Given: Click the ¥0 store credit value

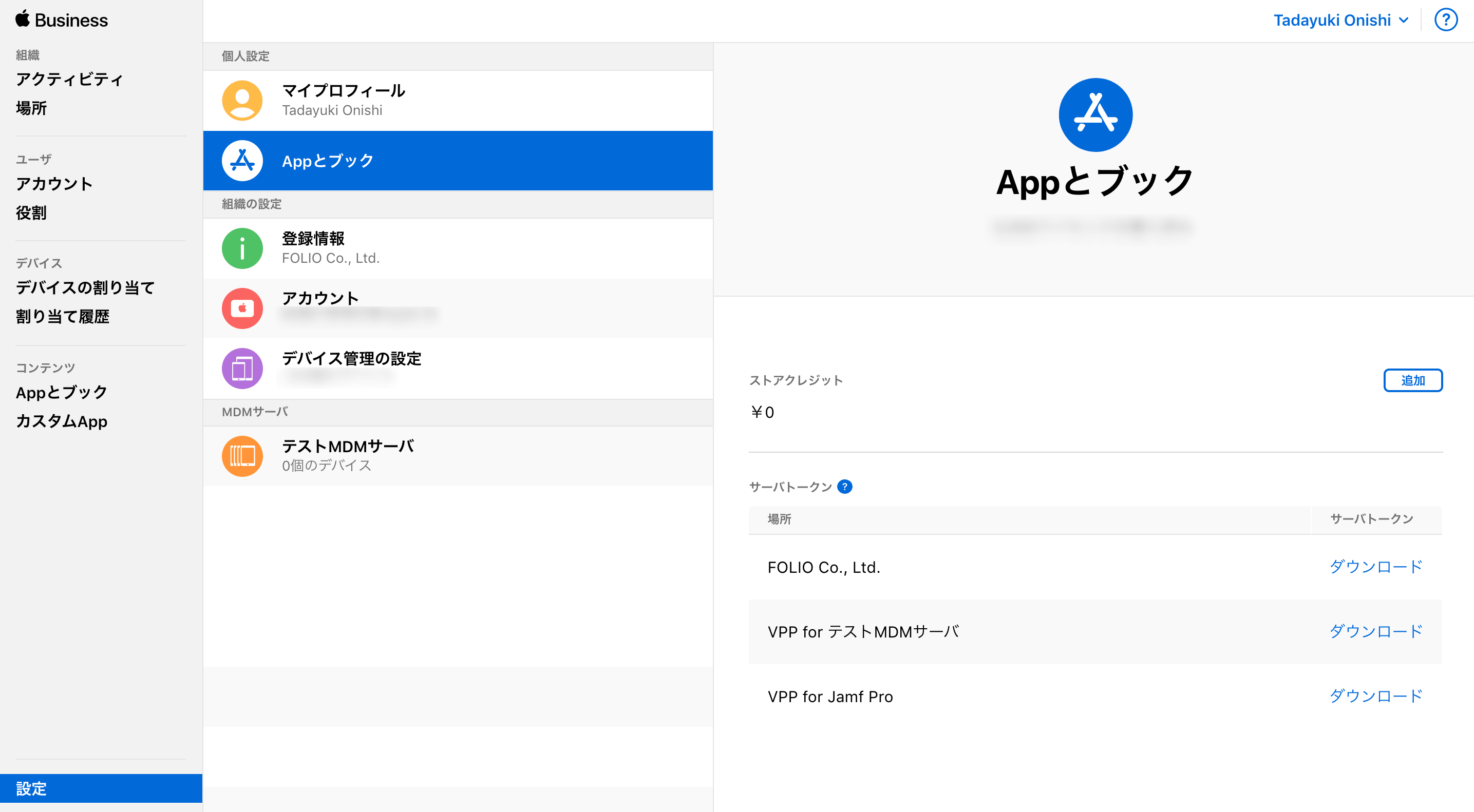Looking at the screenshot, I should [x=762, y=412].
